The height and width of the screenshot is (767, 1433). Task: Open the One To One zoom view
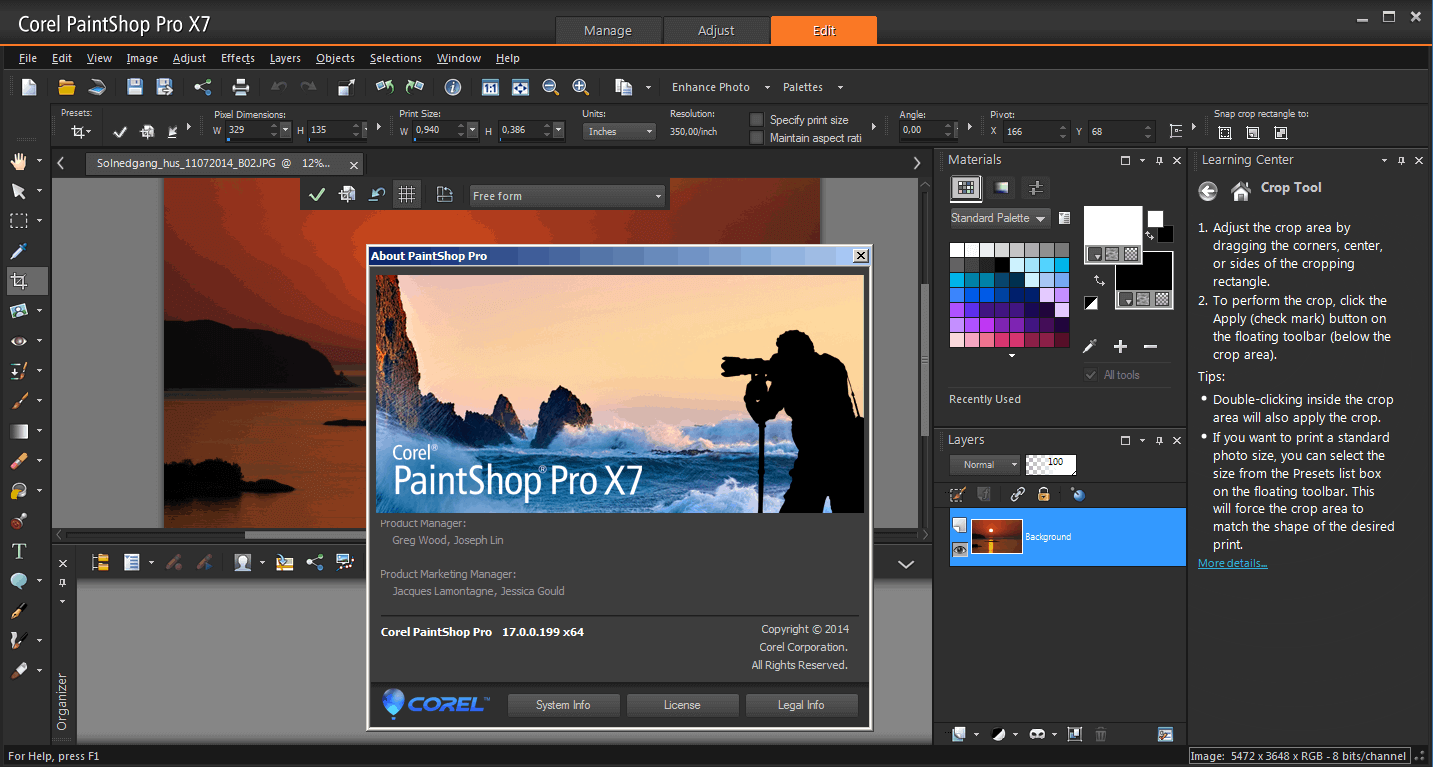[x=490, y=88]
